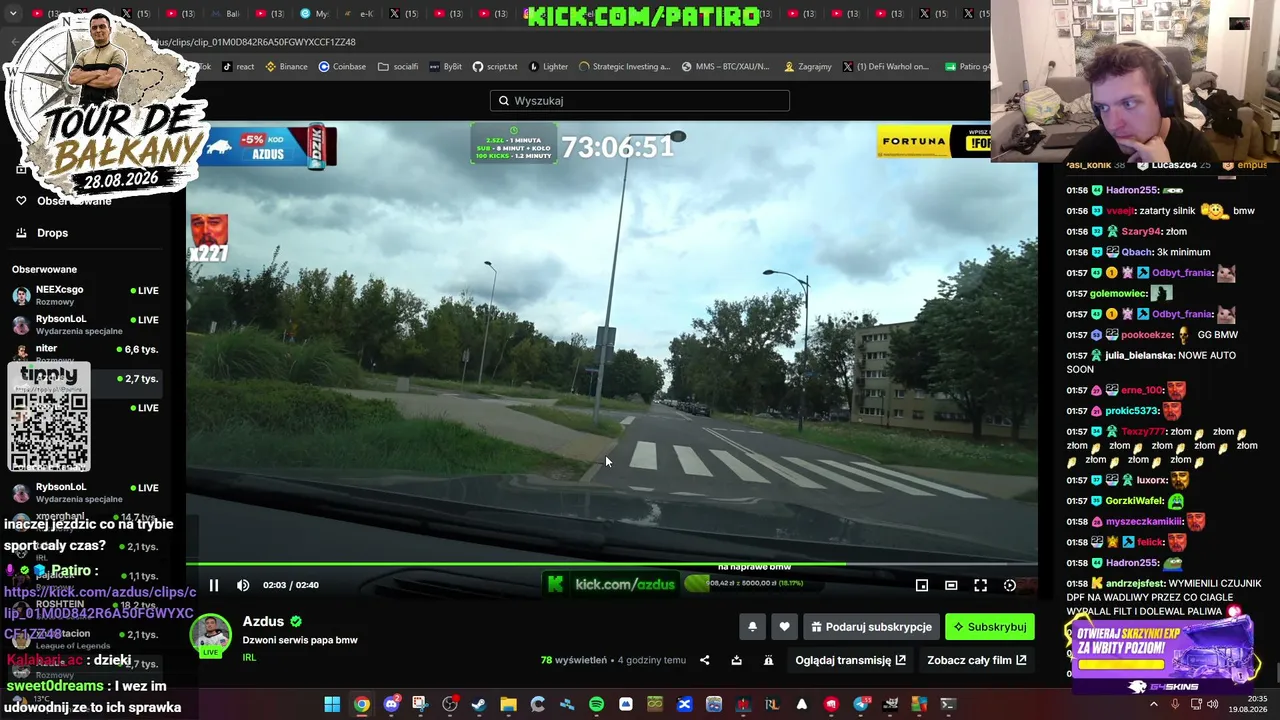Open the script.txt GitHub bookmark
1280x720 pixels.
[495, 67]
